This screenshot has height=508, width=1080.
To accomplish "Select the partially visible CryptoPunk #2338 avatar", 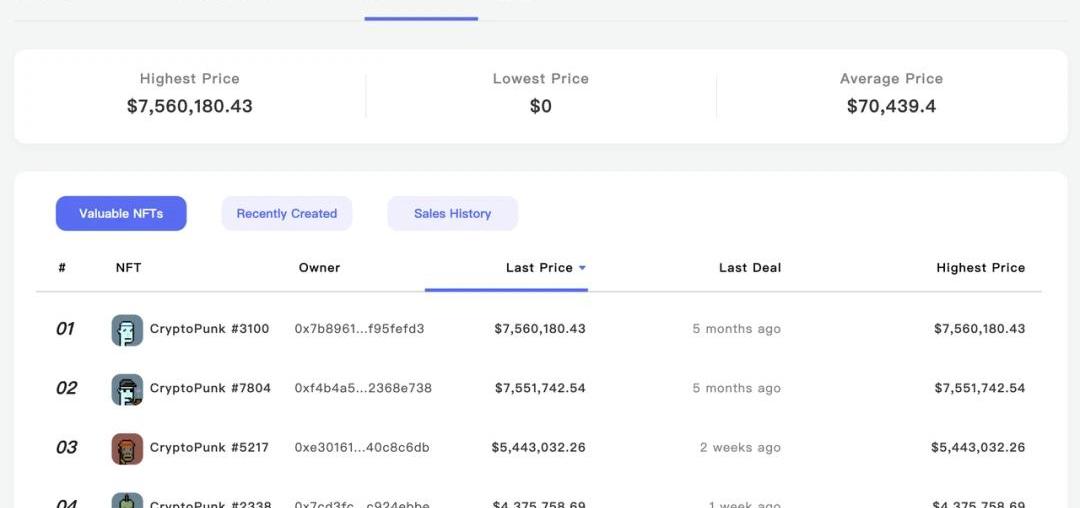I will click(127, 500).
